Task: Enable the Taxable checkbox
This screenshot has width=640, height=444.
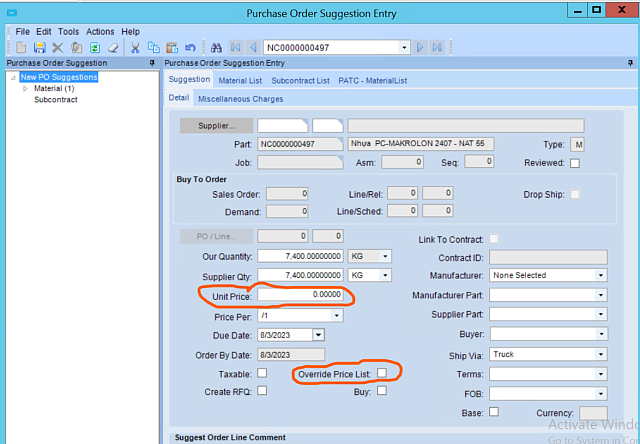Action: click(262, 373)
